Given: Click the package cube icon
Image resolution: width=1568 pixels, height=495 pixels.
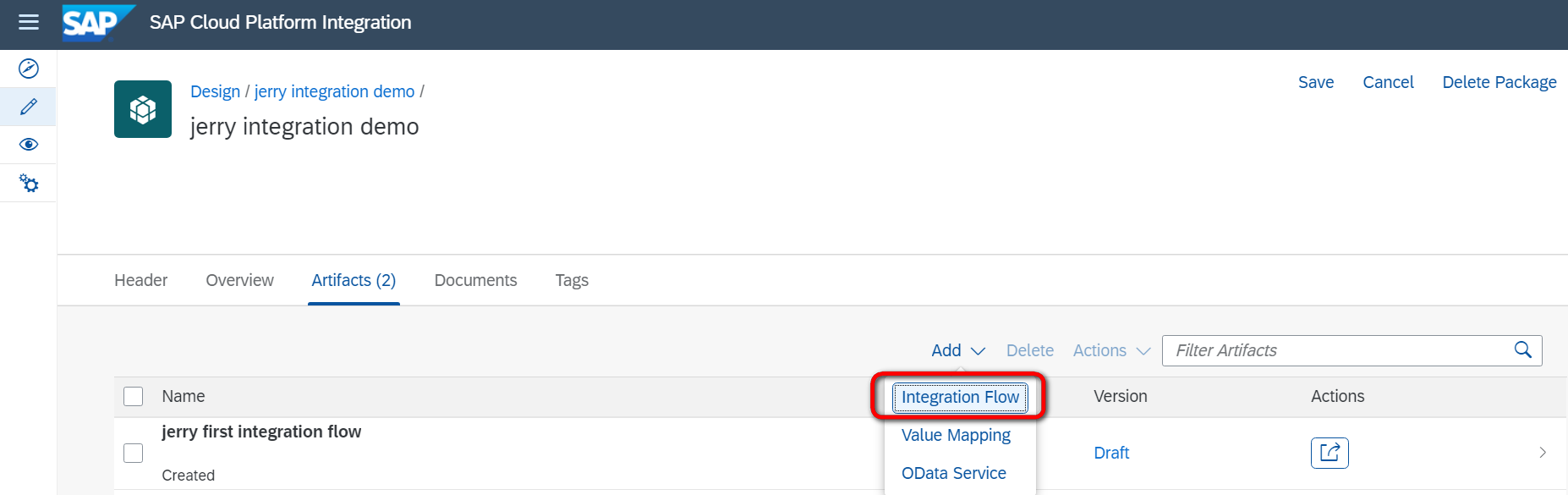Looking at the screenshot, I should (x=143, y=109).
